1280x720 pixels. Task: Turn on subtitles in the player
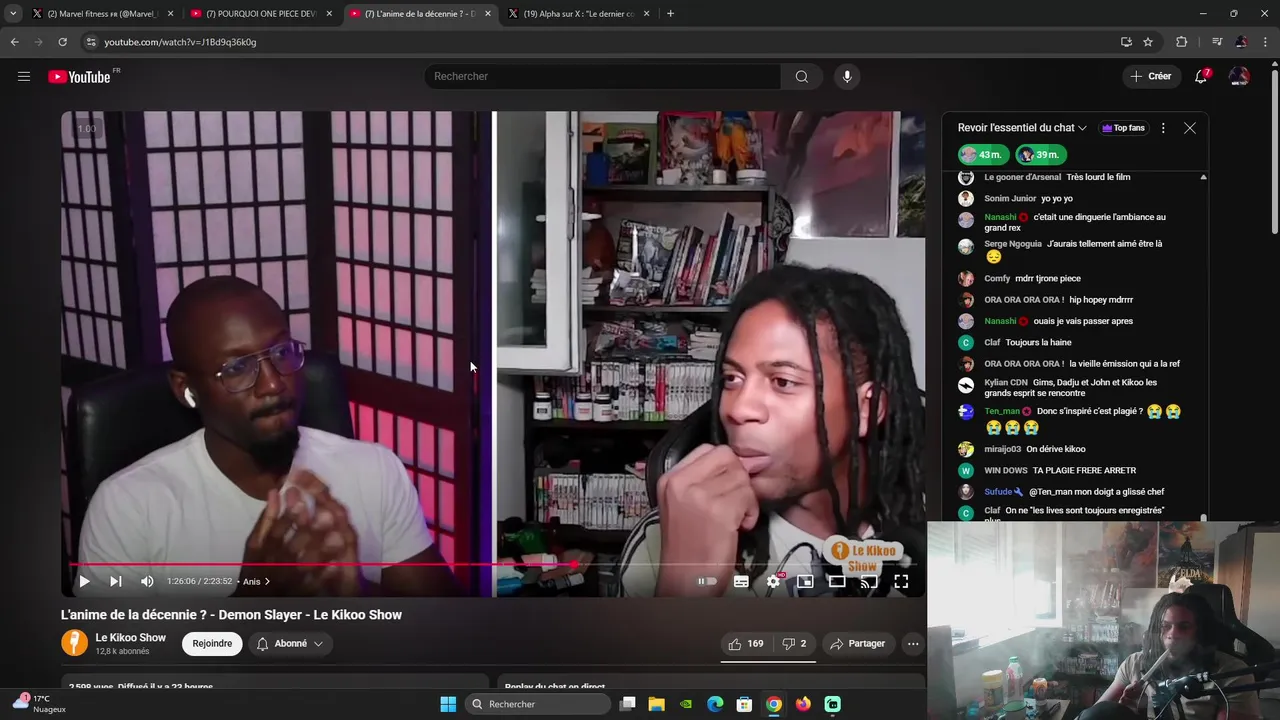(x=741, y=581)
